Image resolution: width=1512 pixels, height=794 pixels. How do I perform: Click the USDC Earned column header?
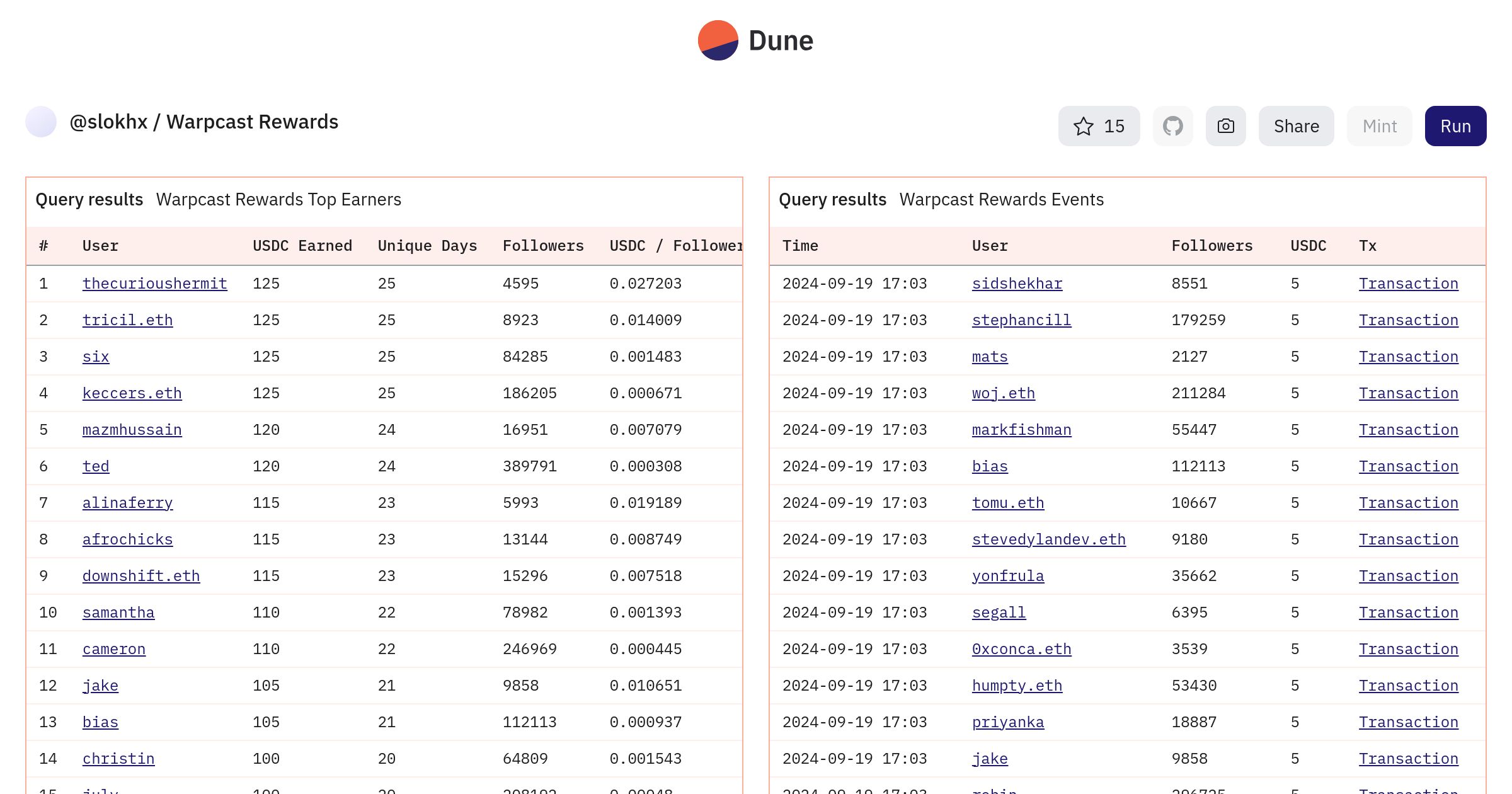pyautogui.click(x=302, y=246)
